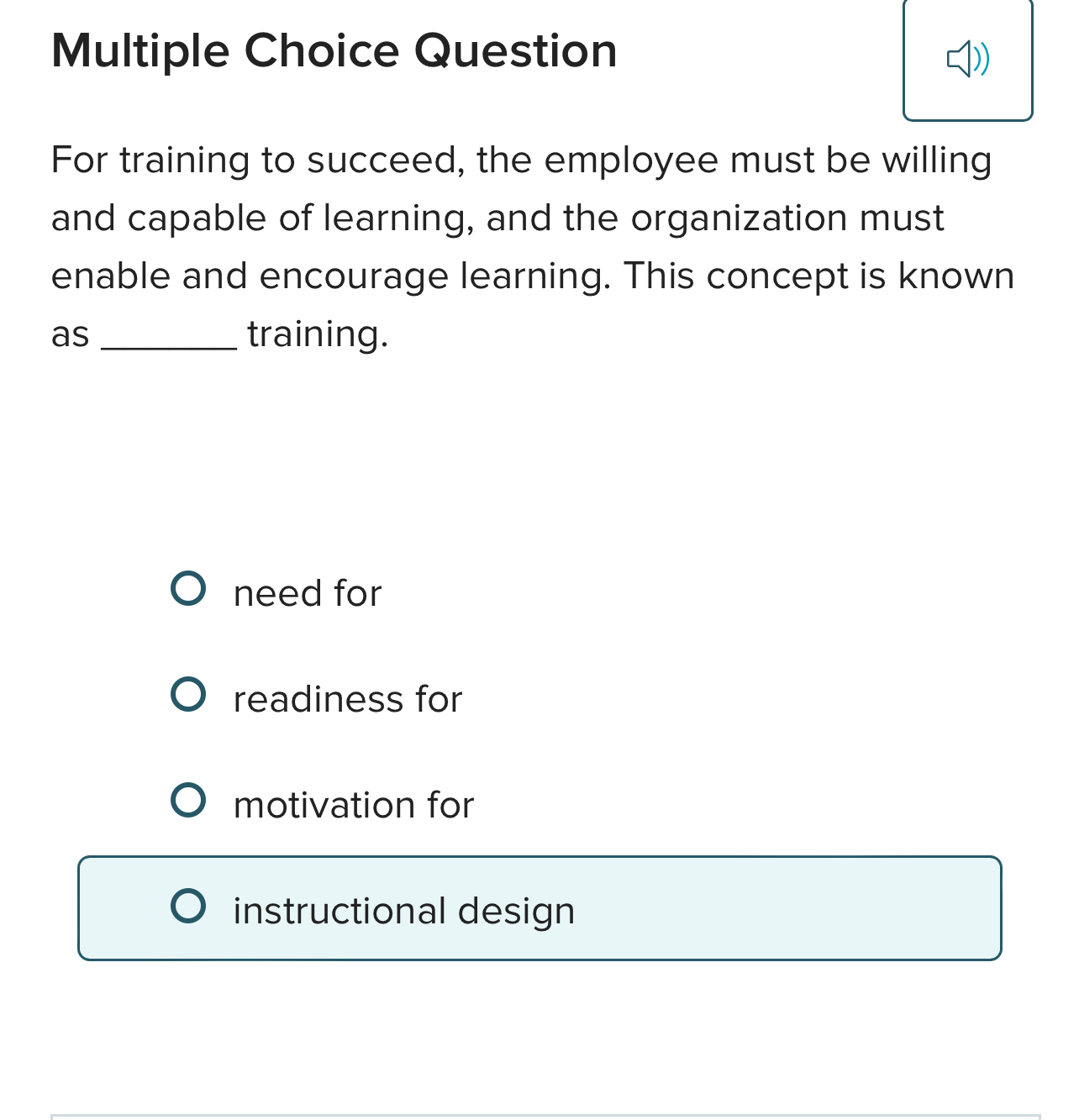Click the 'readiness for' answer text
1079x1120 pixels.
[x=346, y=699]
